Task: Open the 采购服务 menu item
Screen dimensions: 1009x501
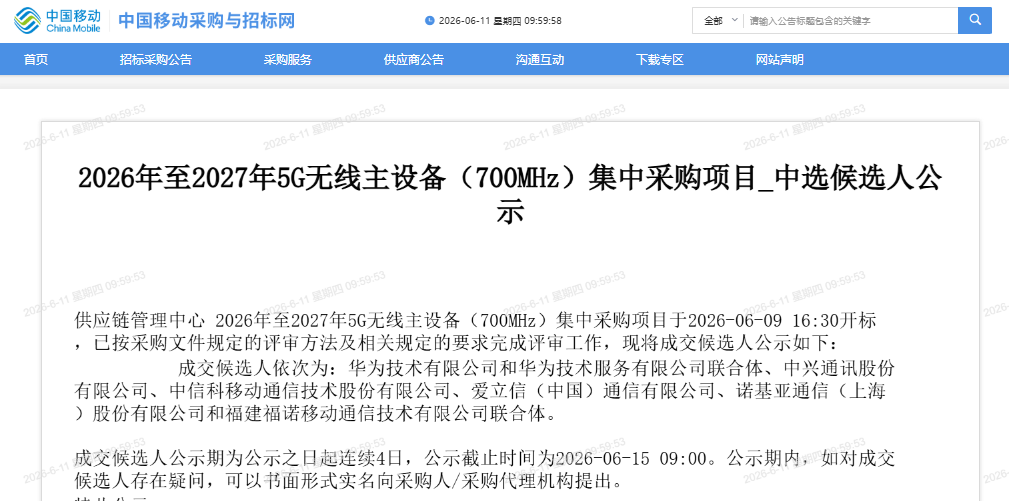Action: pos(288,60)
